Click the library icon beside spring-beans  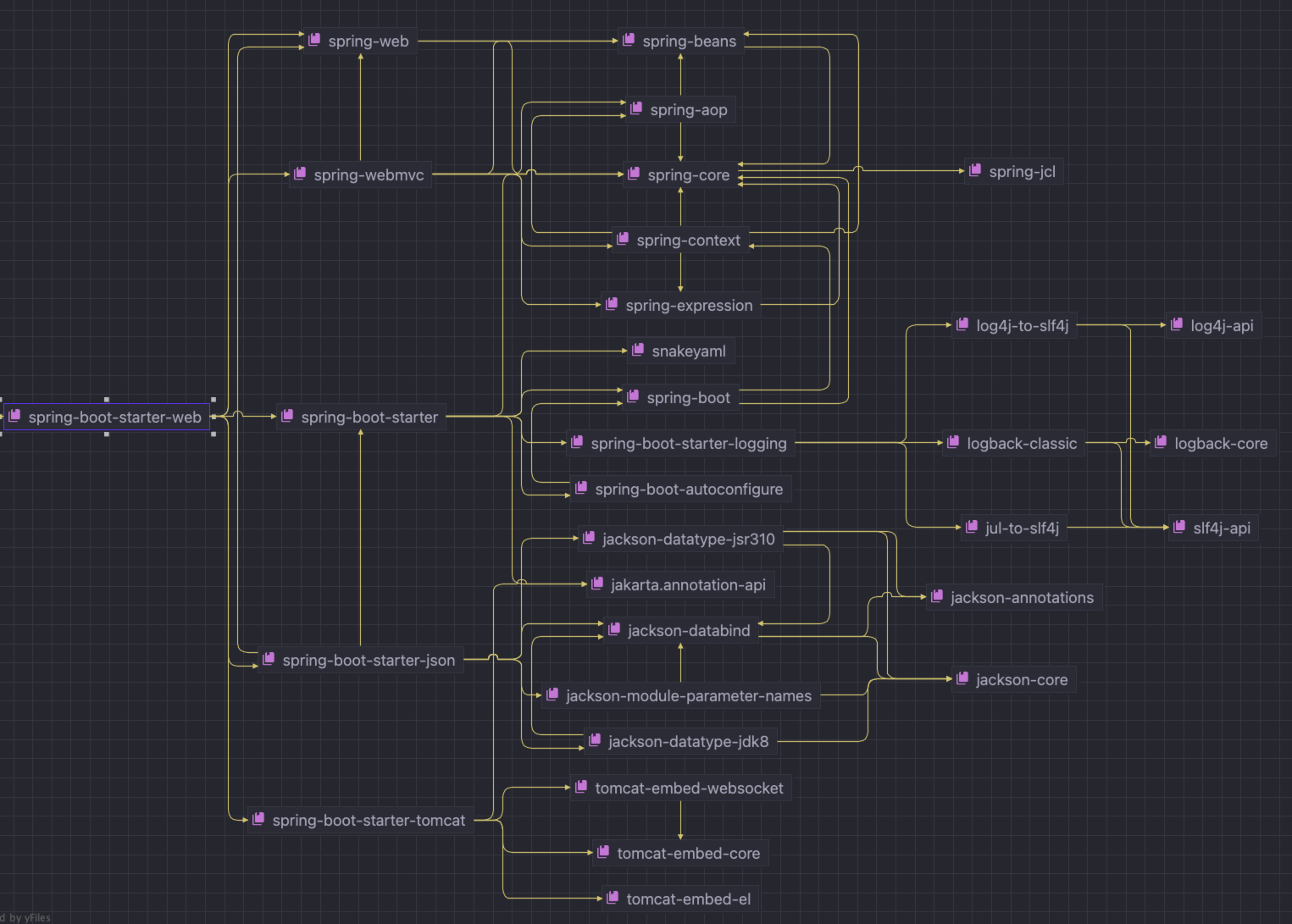pyautogui.click(x=629, y=40)
